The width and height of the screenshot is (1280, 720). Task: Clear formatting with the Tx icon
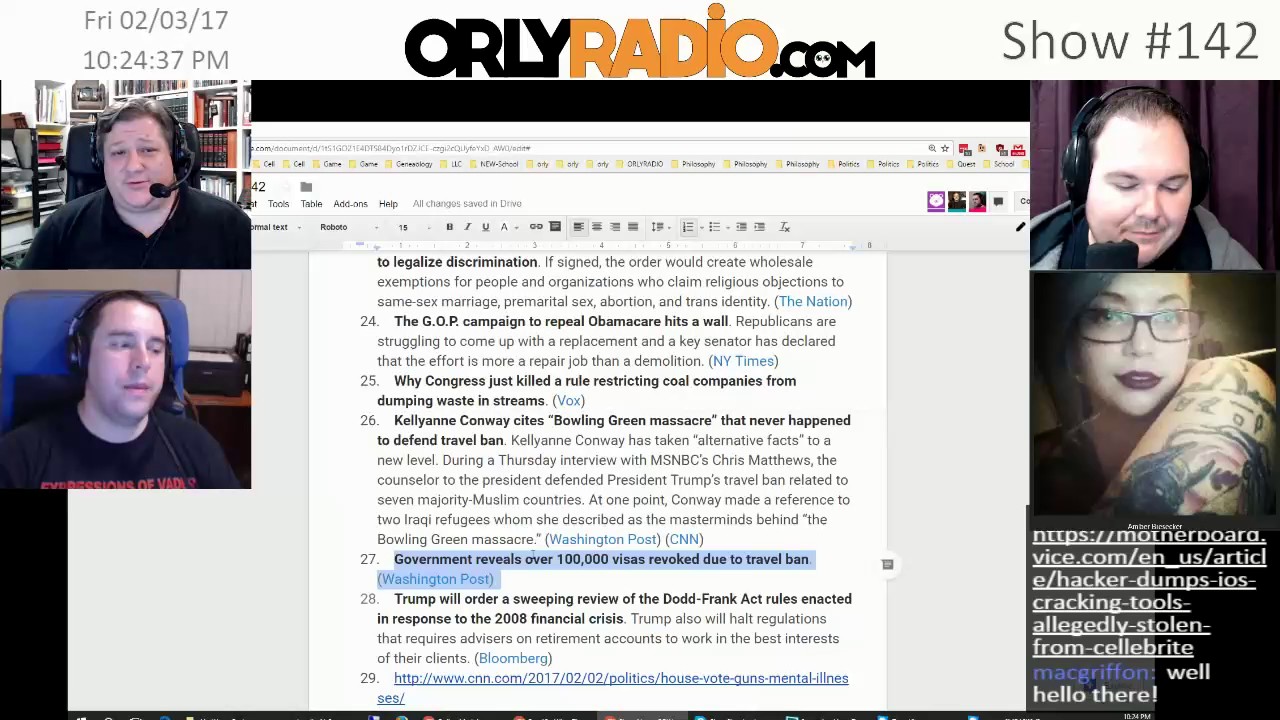(785, 227)
